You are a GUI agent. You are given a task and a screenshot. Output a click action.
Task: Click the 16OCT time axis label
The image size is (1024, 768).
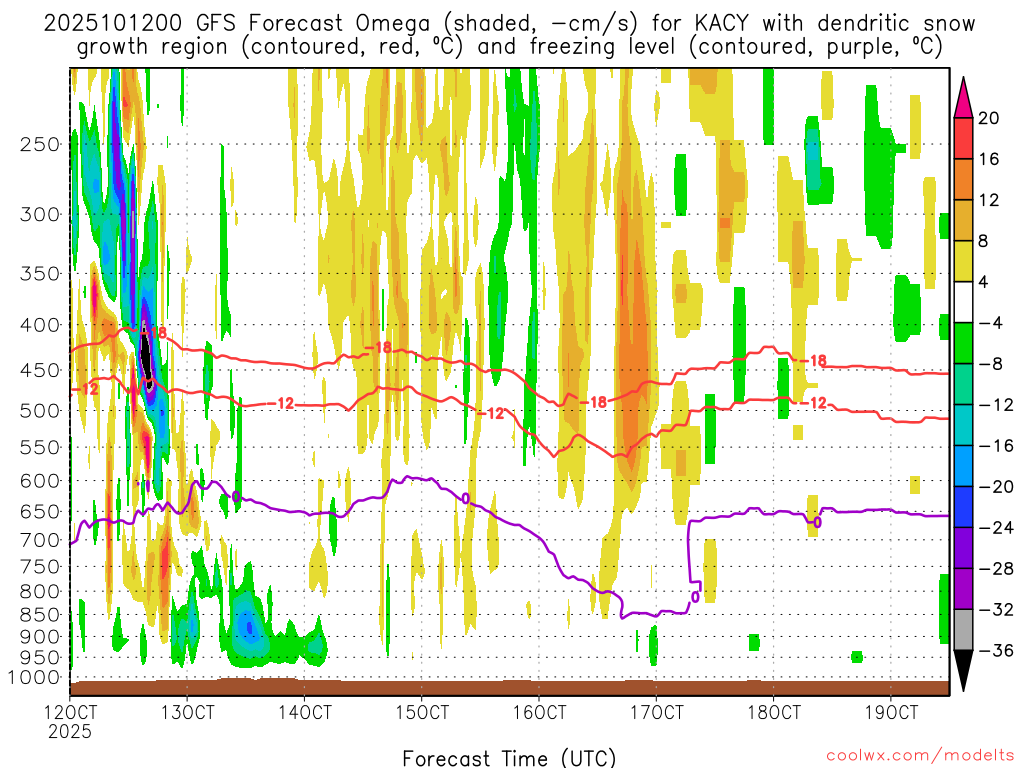pyautogui.click(x=539, y=712)
